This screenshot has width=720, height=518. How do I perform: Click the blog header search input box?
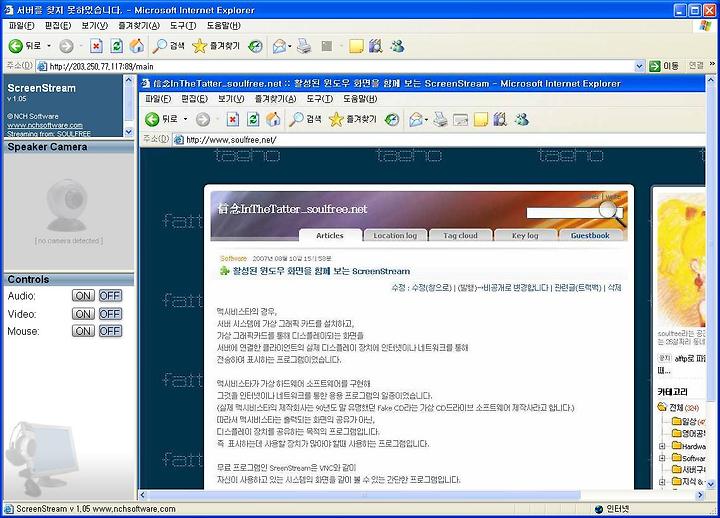pos(564,213)
